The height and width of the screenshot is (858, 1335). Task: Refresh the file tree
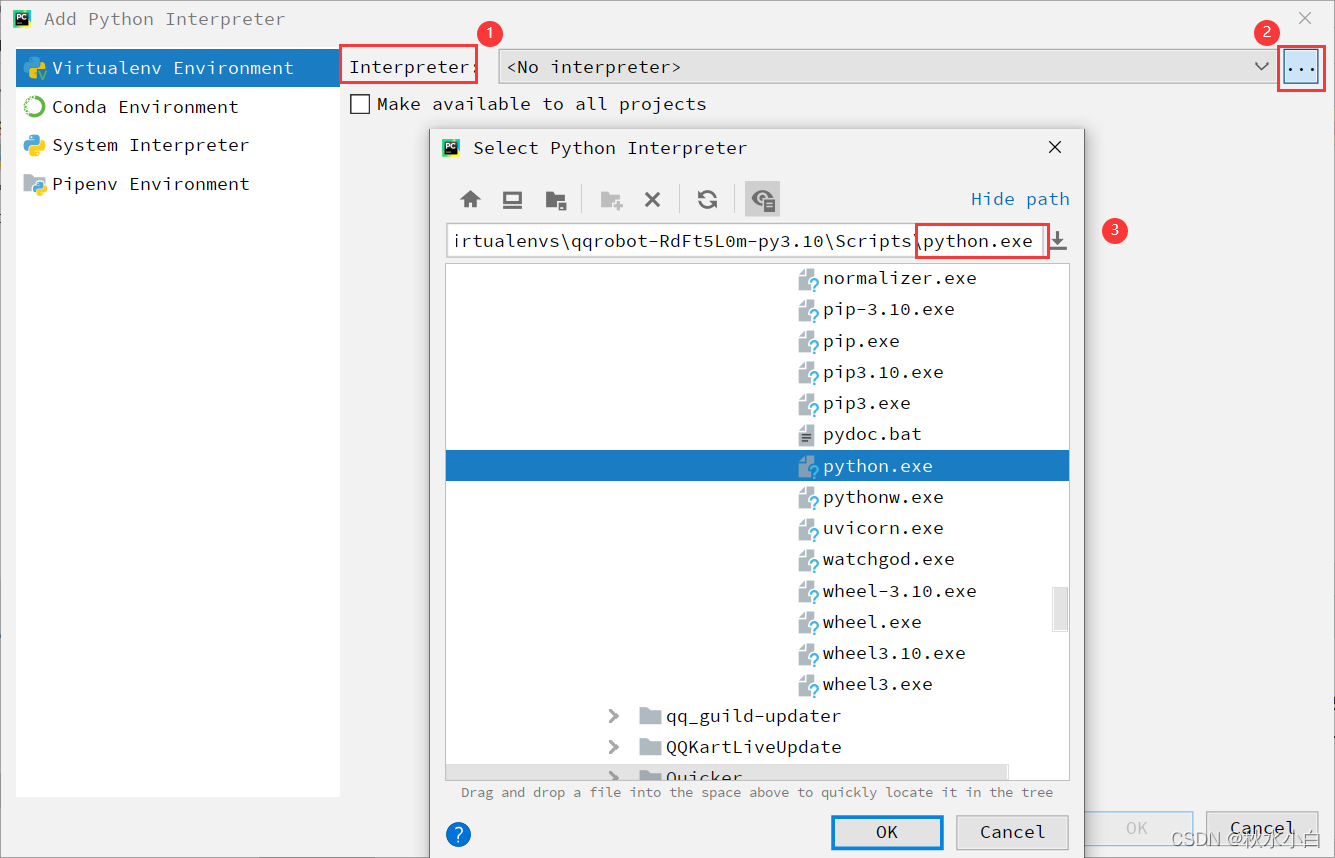click(707, 199)
